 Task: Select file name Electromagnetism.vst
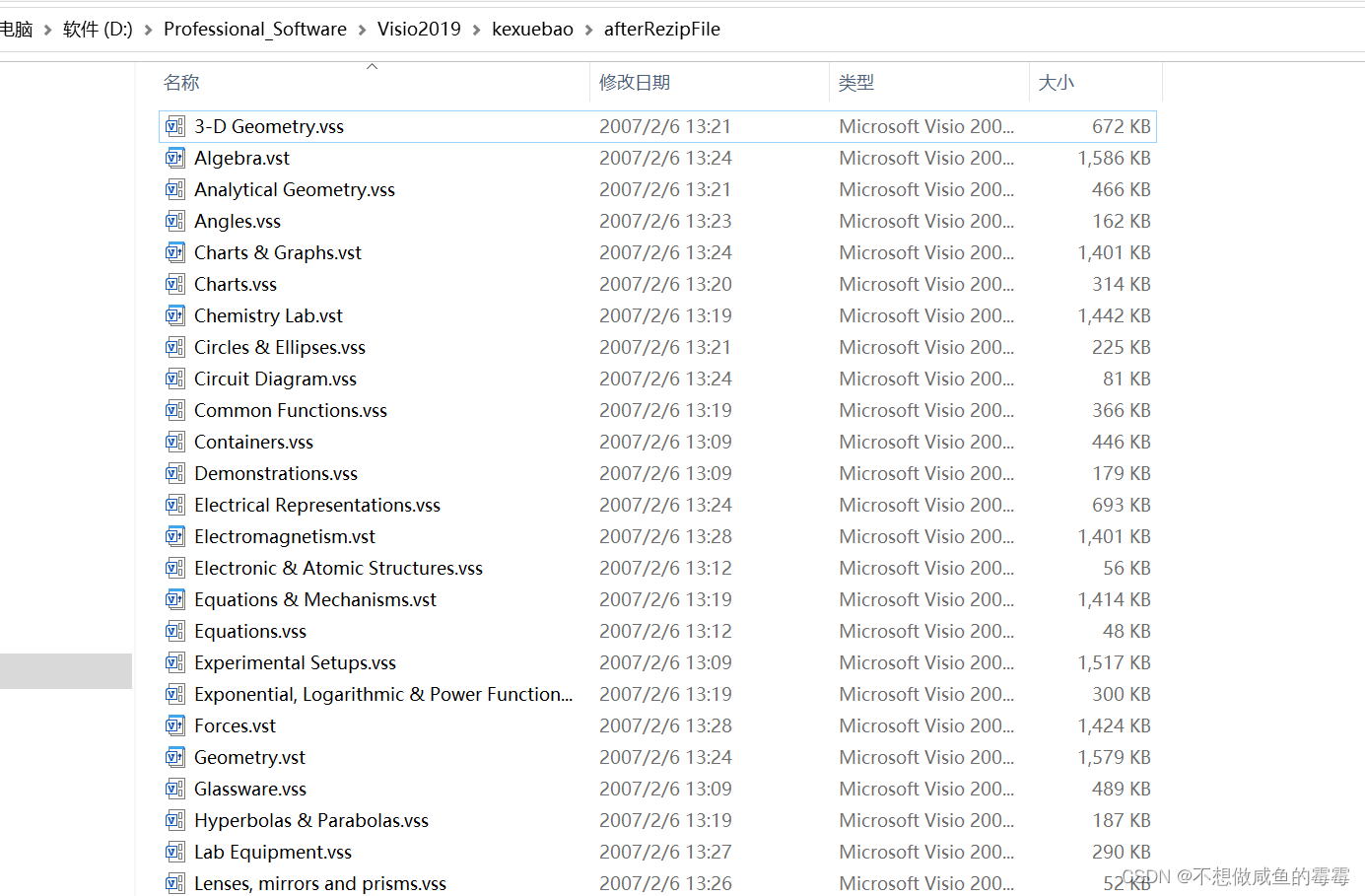[285, 536]
